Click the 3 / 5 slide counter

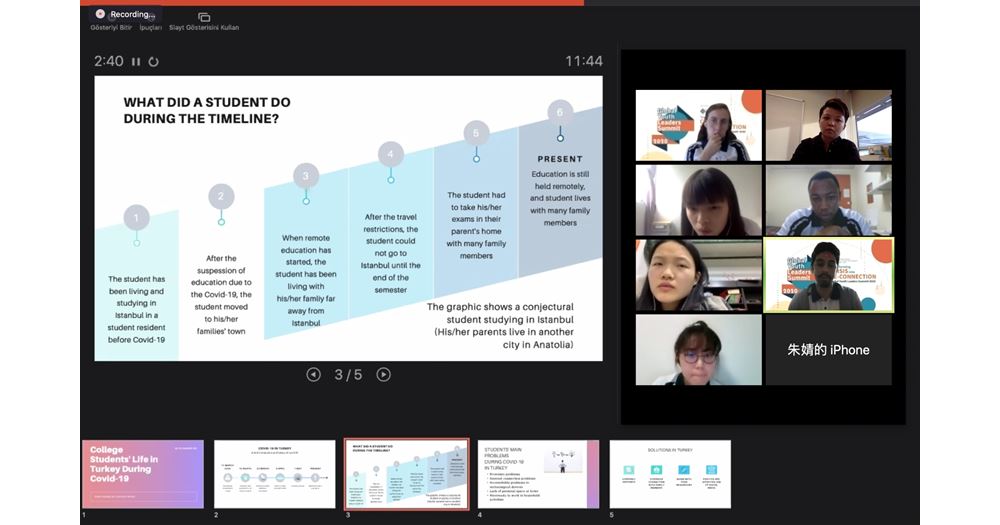pos(348,375)
